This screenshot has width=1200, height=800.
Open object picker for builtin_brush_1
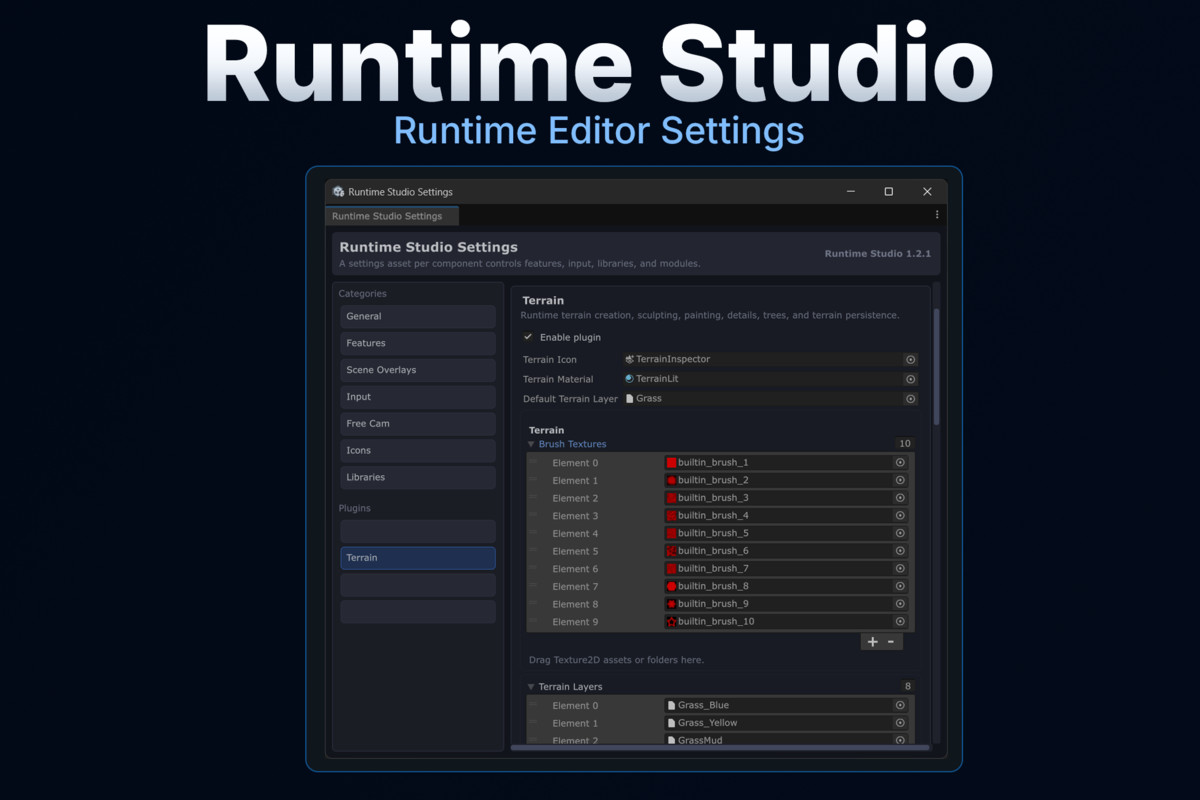[x=900, y=463]
